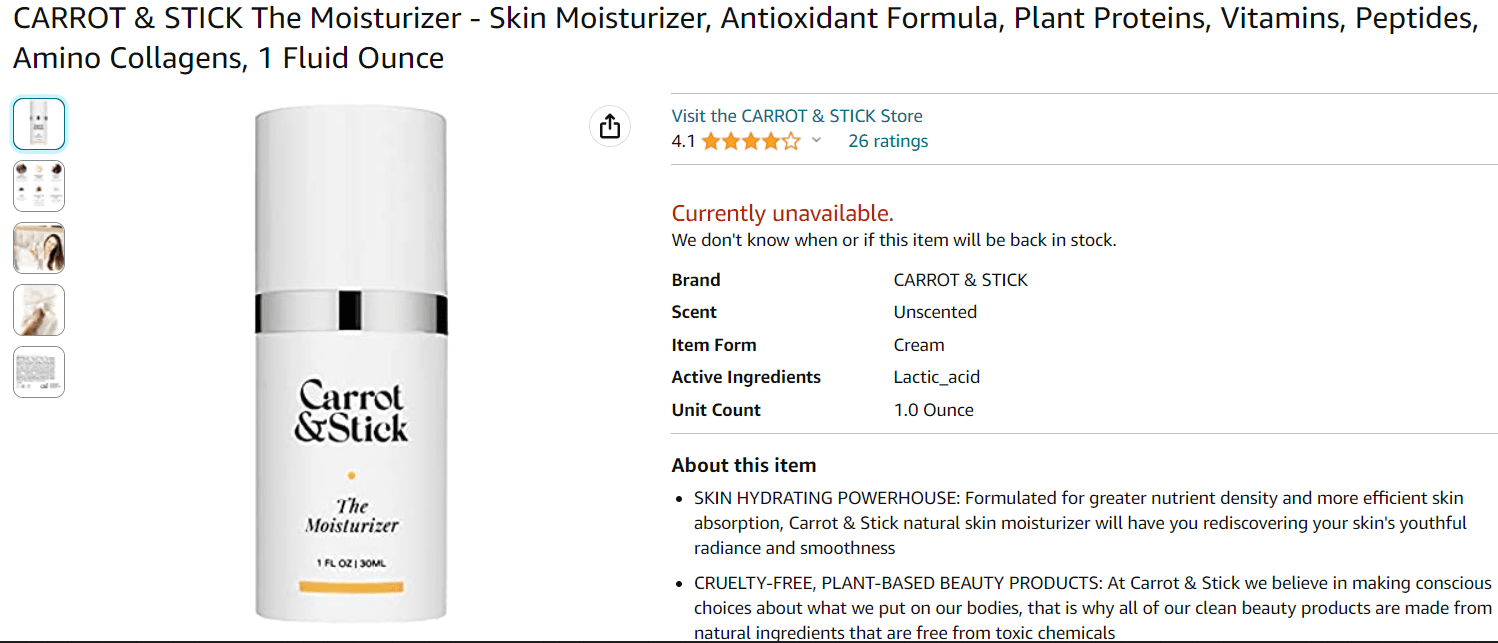Visit the CARROT & STICK Store link

click(x=797, y=116)
